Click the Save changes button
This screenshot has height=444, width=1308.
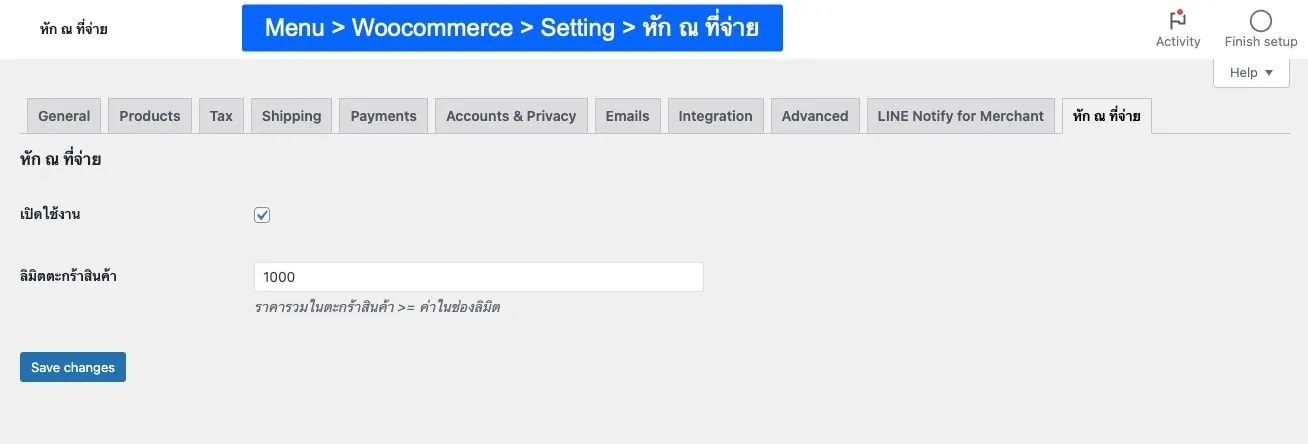73,367
